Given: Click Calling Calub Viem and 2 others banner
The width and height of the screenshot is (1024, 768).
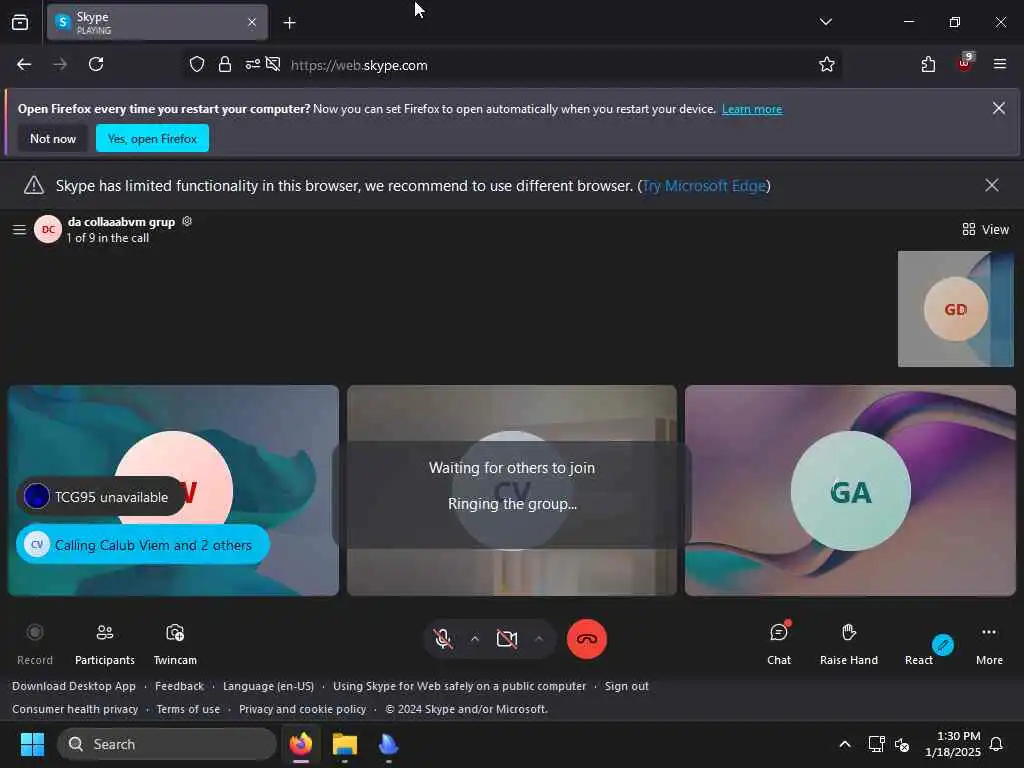Looking at the screenshot, I should [x=143, y=545].
